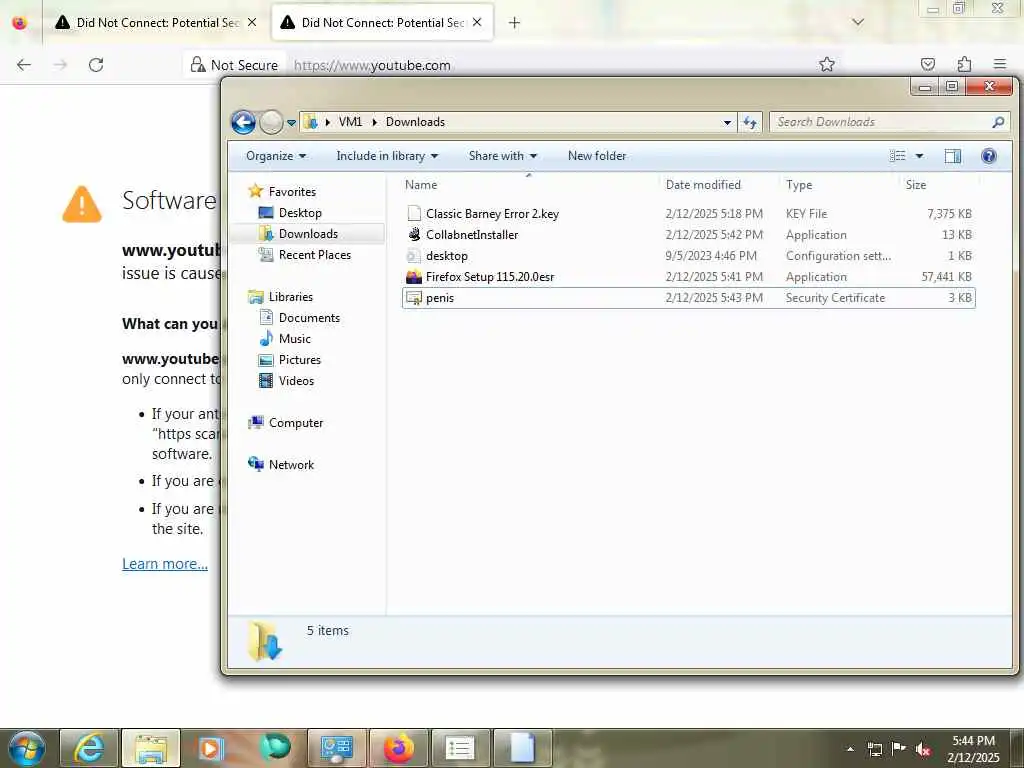Select Firefox Setup 115.20.0esr file
This screenshot has height=768, width=1024.
click(x=689, y=277)
